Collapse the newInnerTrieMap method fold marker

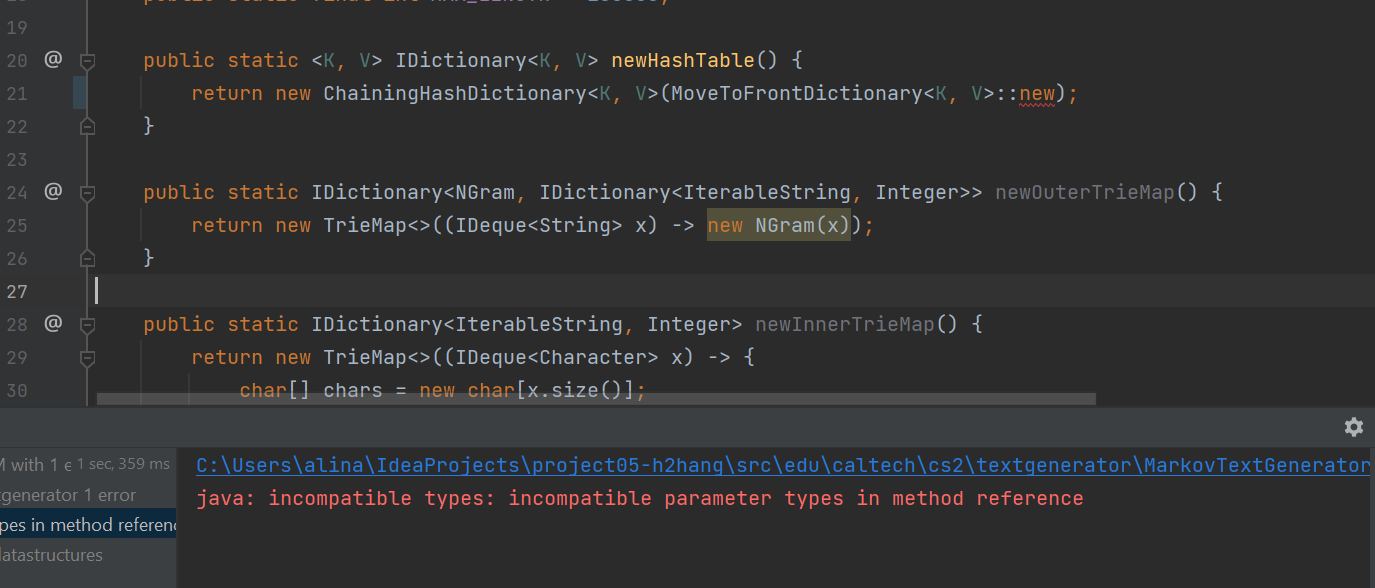pos(87,325)
